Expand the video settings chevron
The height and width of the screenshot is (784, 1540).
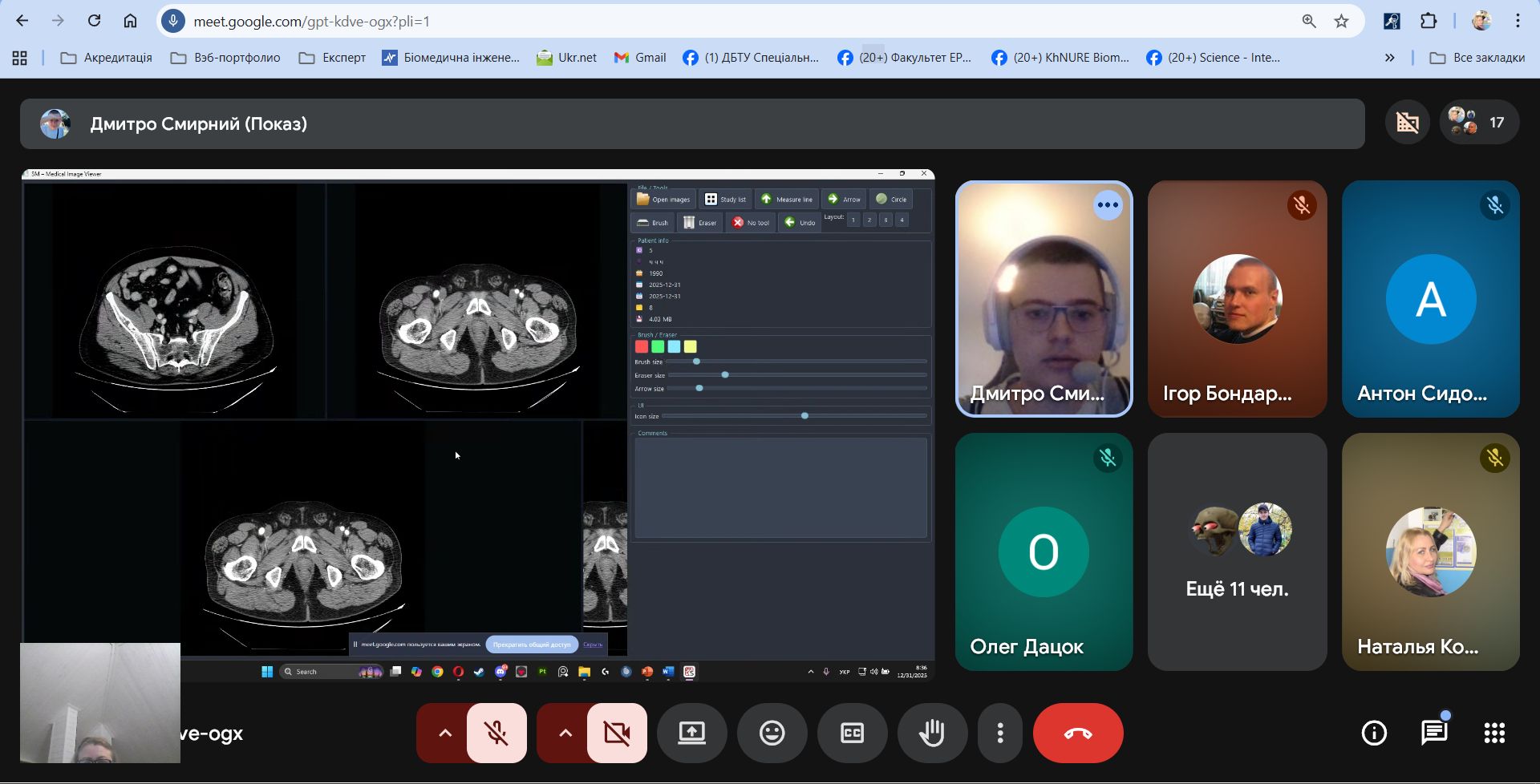pyautogui.click(x=565, y=733)
